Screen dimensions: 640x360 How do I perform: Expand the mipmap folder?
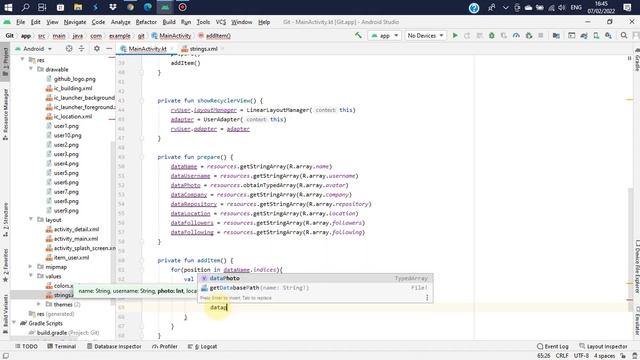[x=31, y=267]
